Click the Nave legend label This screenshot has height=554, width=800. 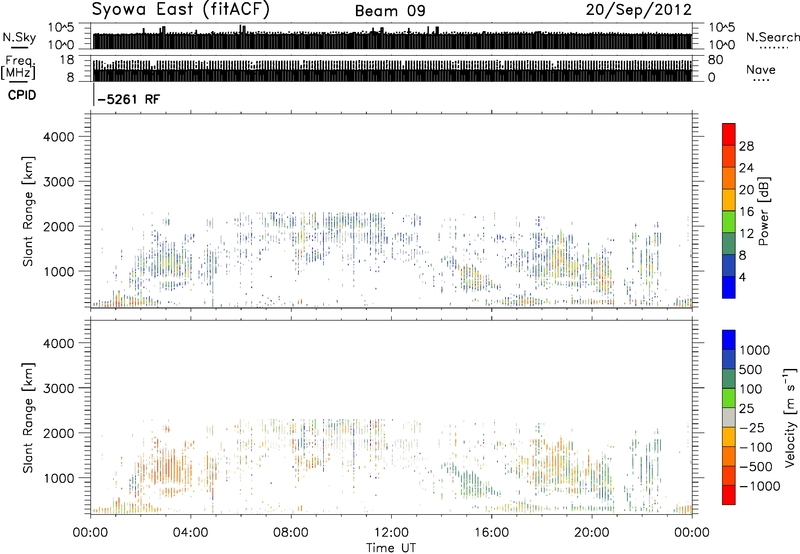click(x=761, y=70)
